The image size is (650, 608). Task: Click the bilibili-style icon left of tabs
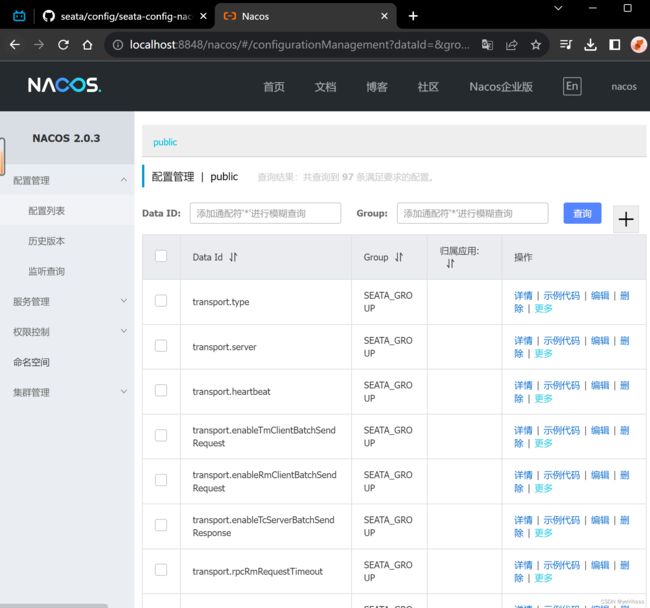point(19,16)
